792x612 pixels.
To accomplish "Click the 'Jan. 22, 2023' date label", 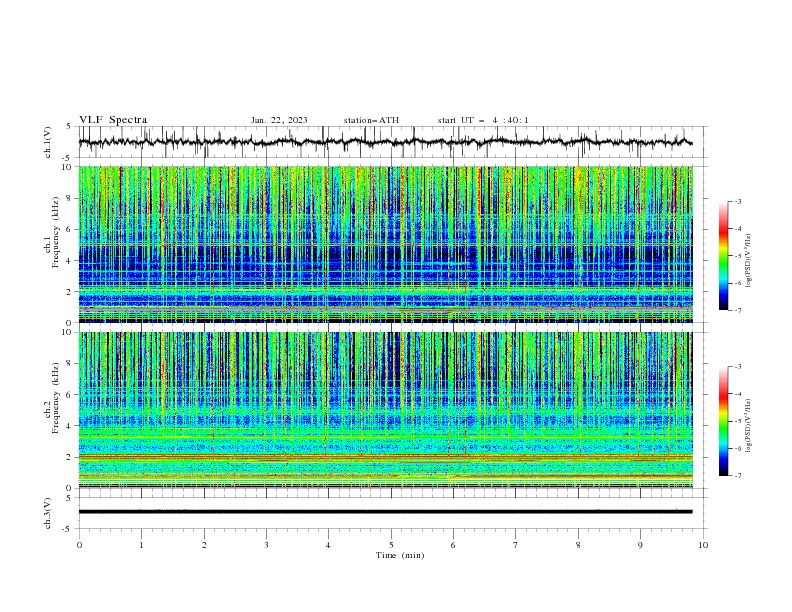I will click(x=279, y=120).
